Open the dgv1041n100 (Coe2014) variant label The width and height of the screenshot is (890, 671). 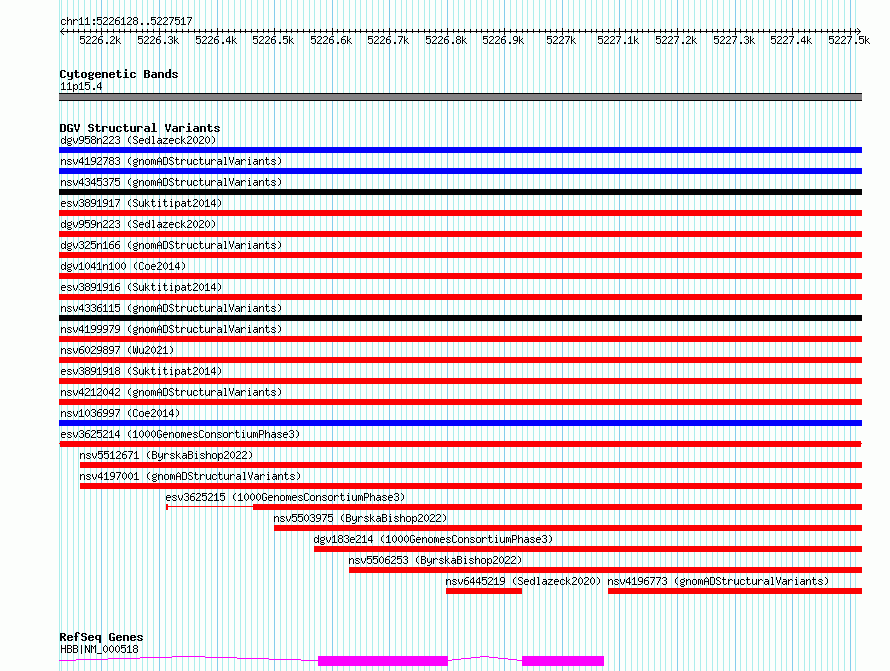pos(123,266)
